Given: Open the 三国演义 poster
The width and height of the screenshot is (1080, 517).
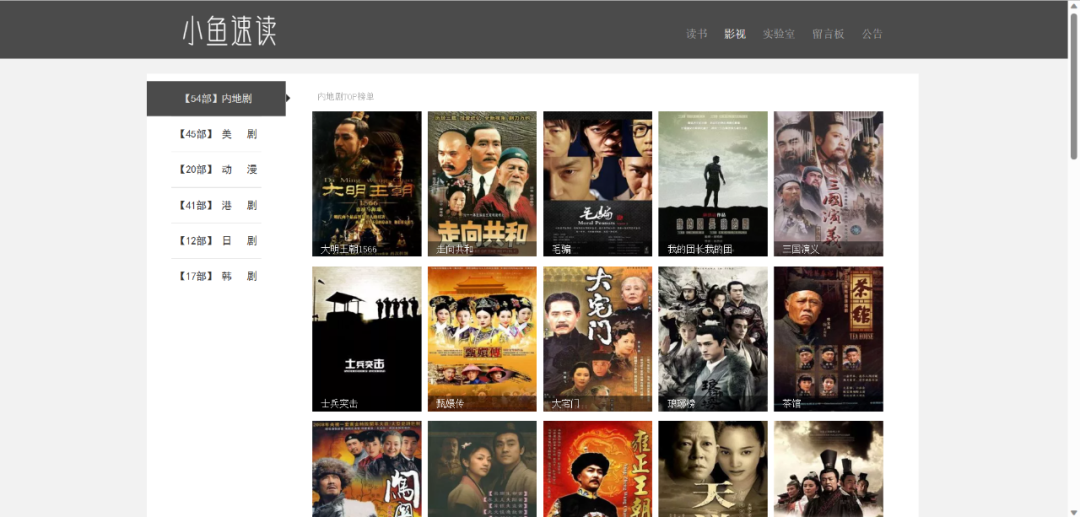Looking at the screenshot, I should (x=828, y=183).
